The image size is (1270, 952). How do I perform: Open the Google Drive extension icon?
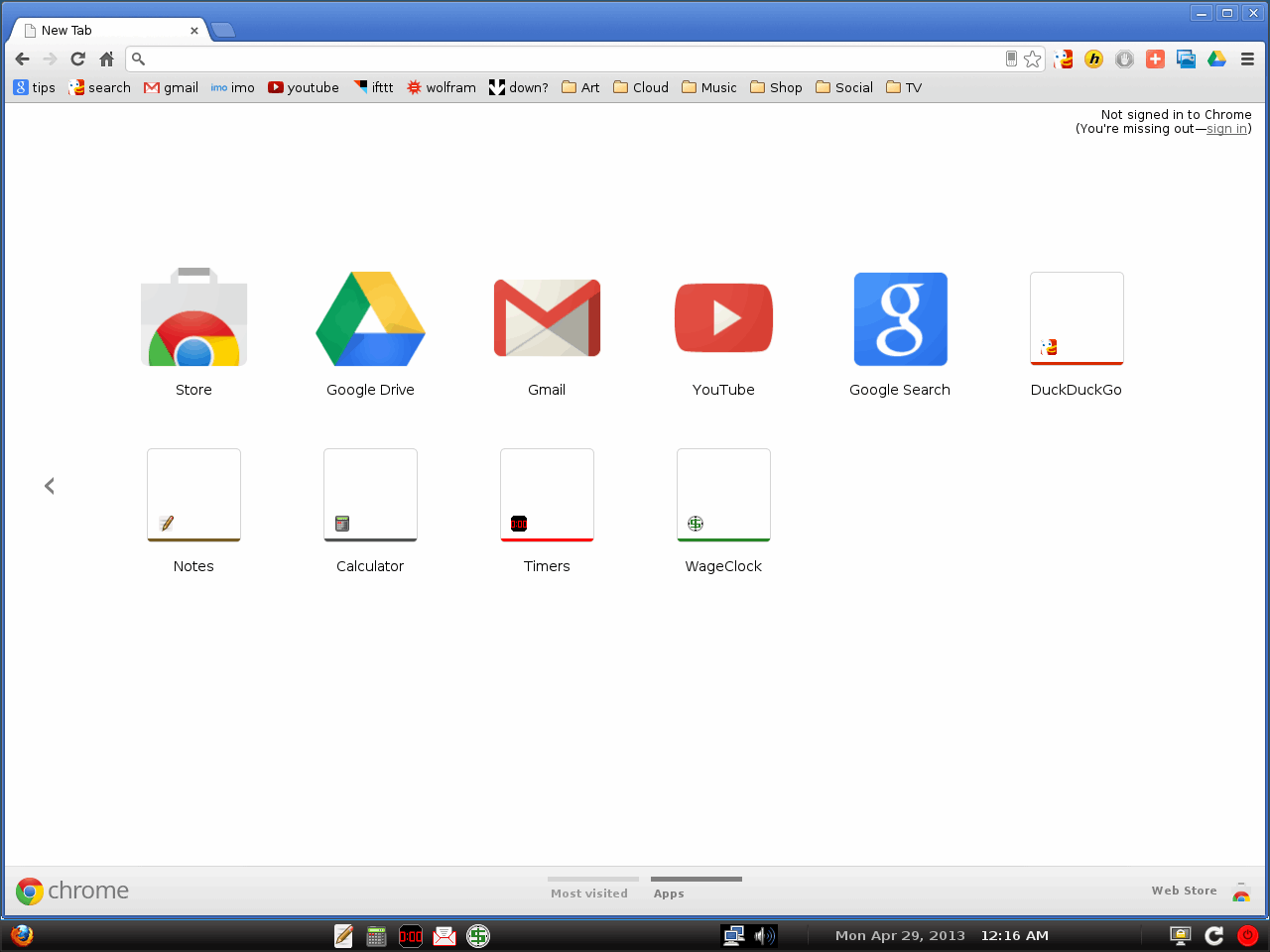pyautogui.click(x=1216, y=59)
